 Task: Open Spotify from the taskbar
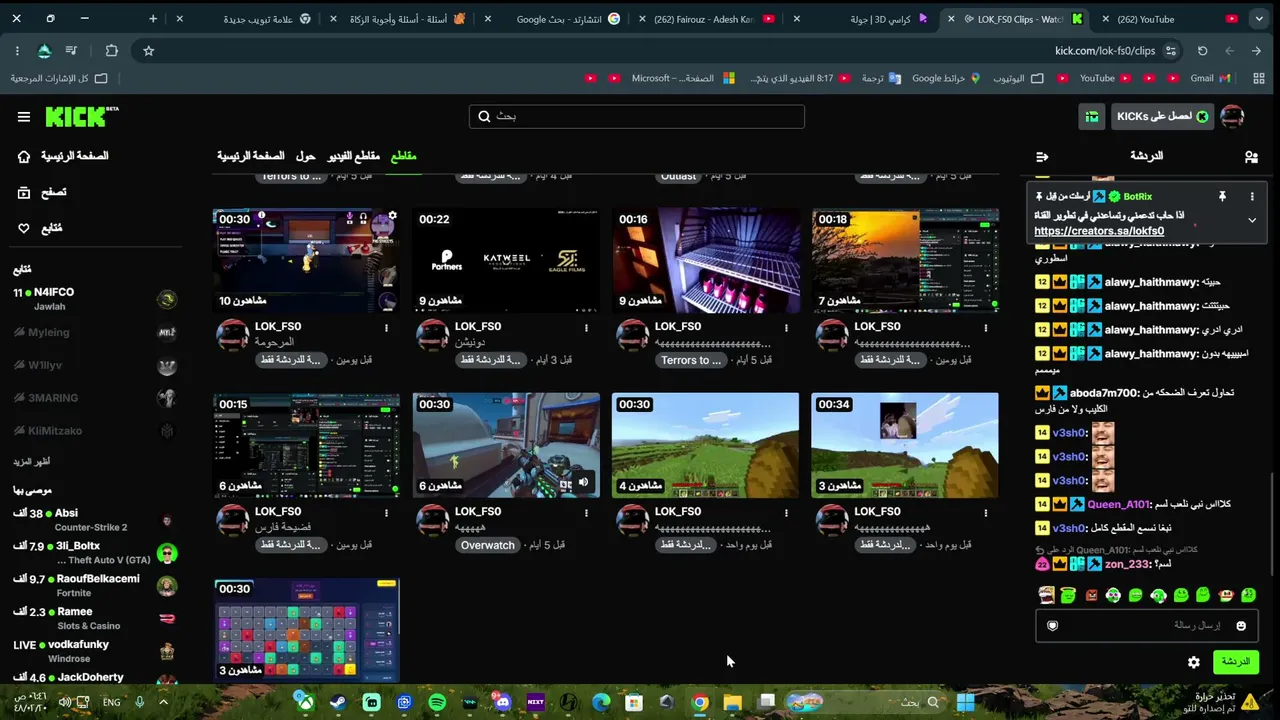437,702
